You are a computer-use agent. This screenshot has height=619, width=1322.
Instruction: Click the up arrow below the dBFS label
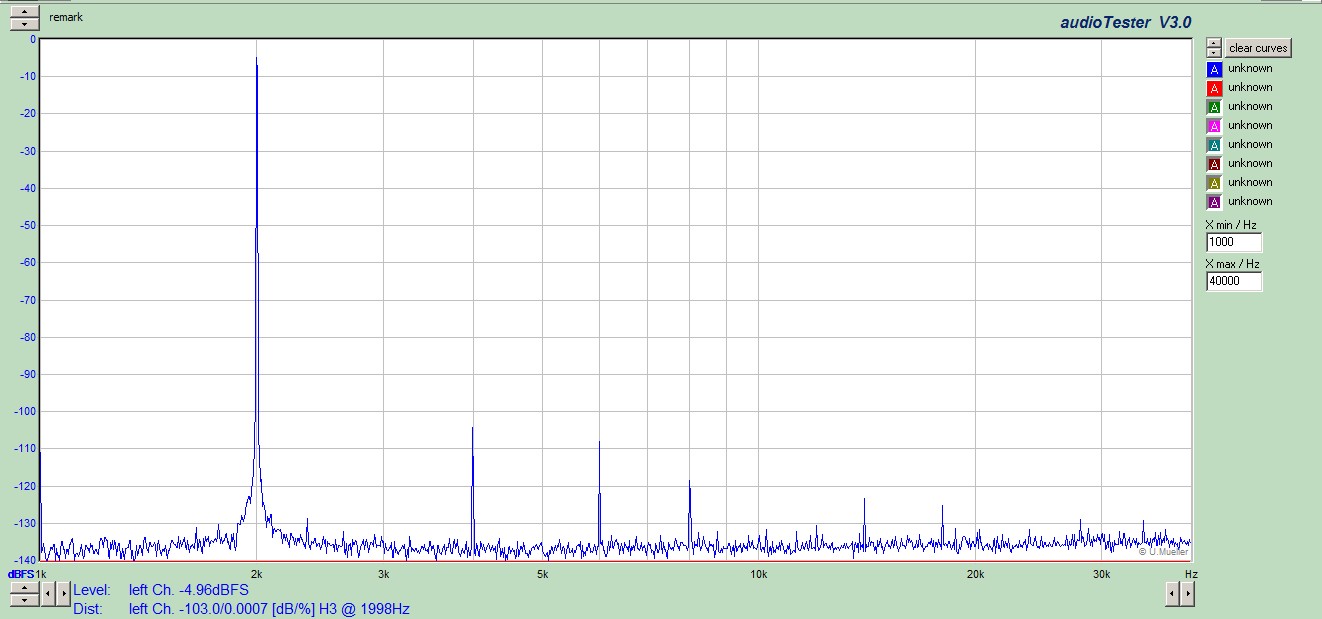point(25,588)
